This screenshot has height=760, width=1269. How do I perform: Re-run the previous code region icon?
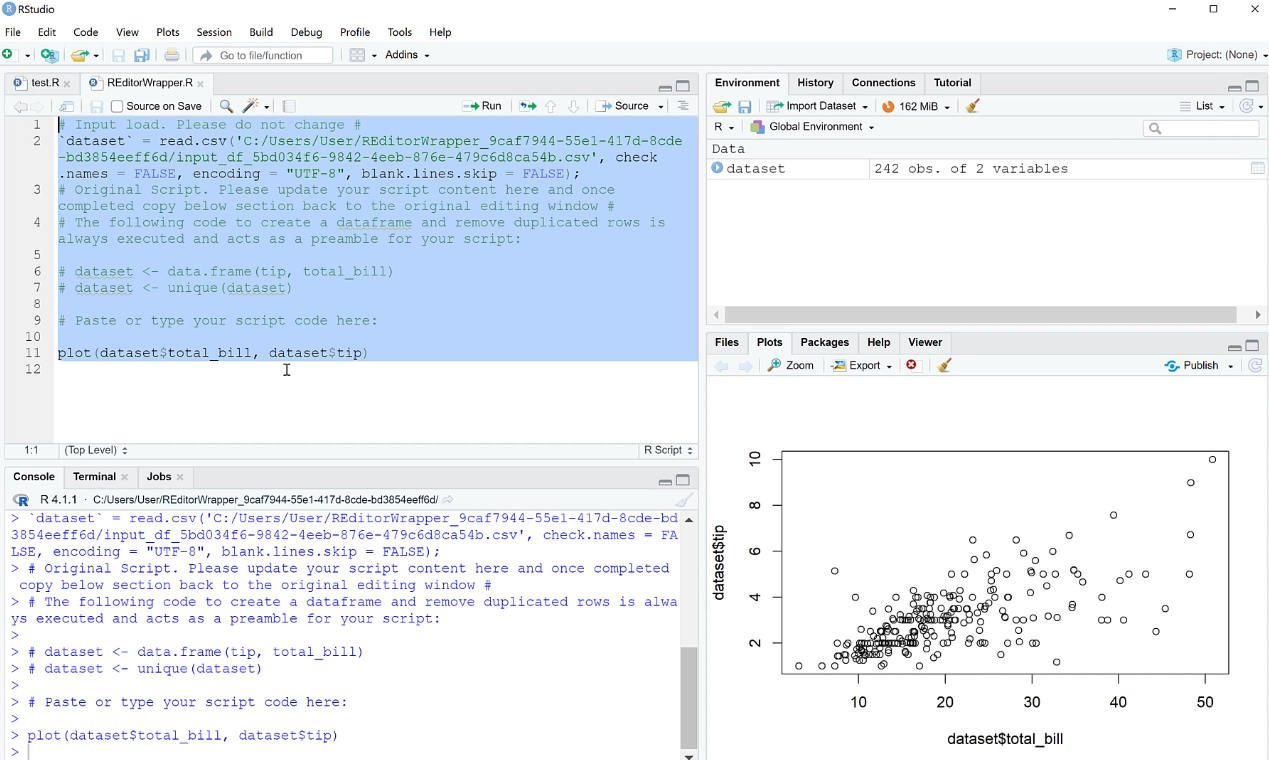point(528,106)
